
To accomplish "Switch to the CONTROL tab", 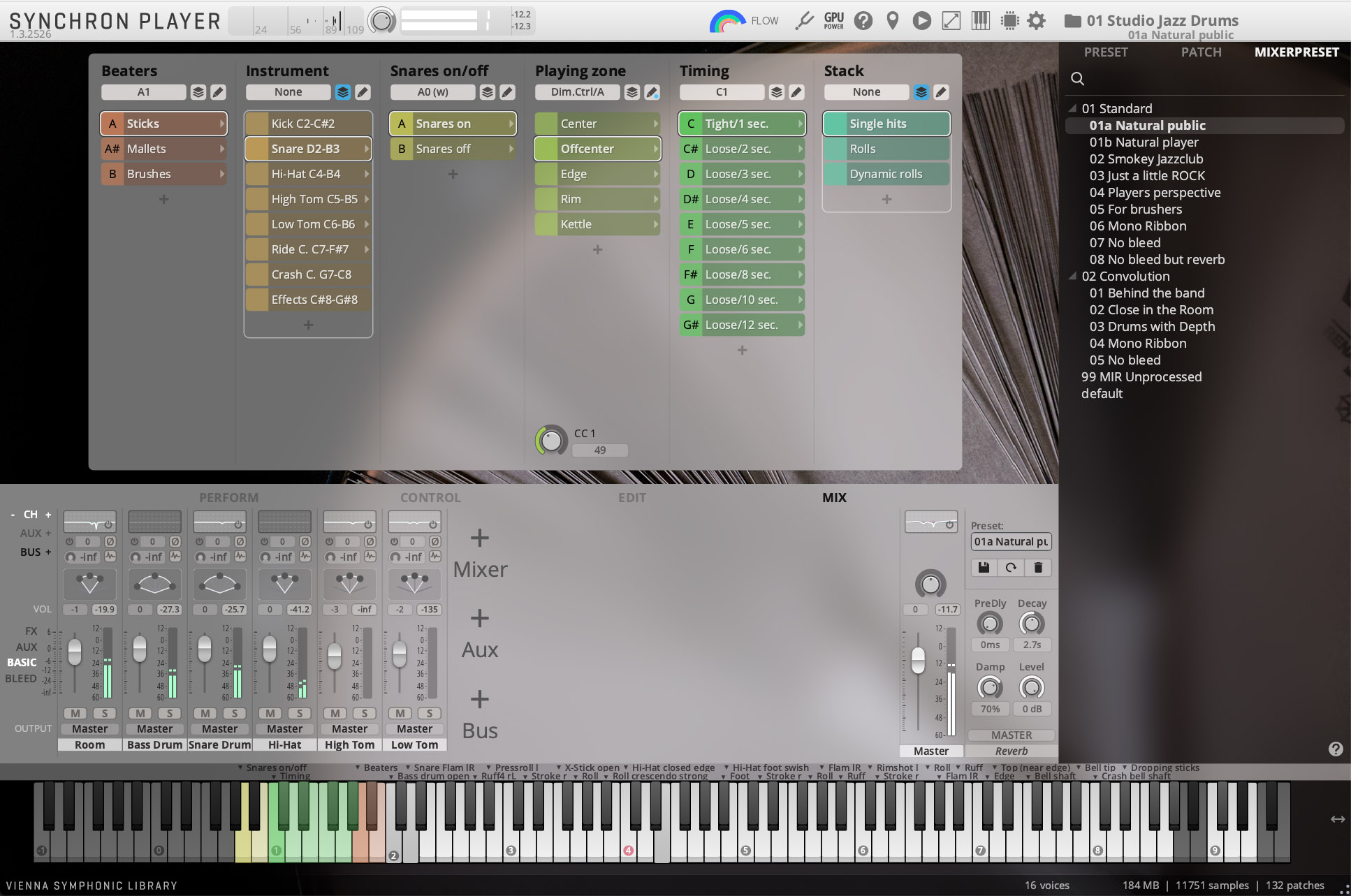I will 430,498.
